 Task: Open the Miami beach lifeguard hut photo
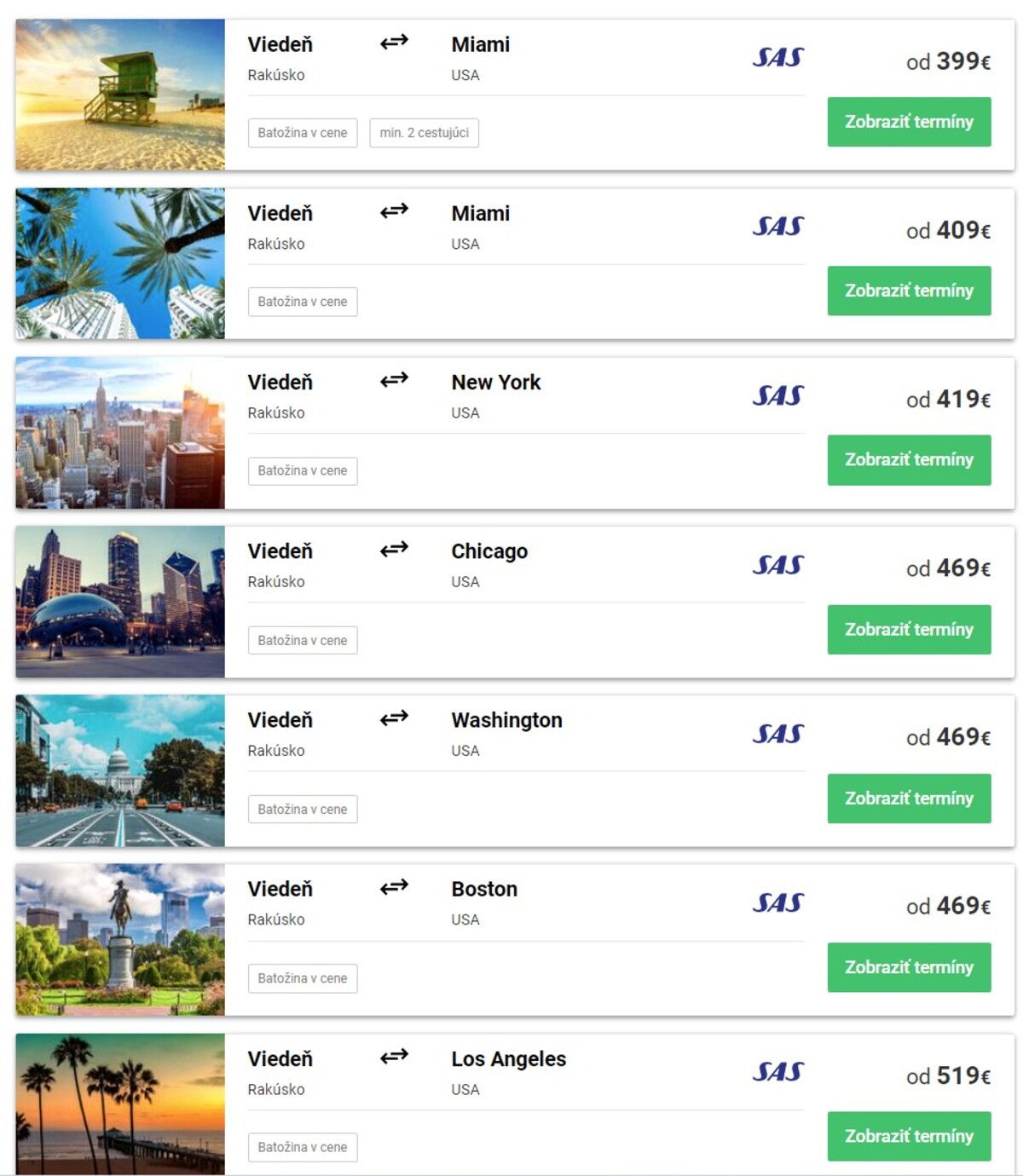pyautogui.click(x=120, y=95)
